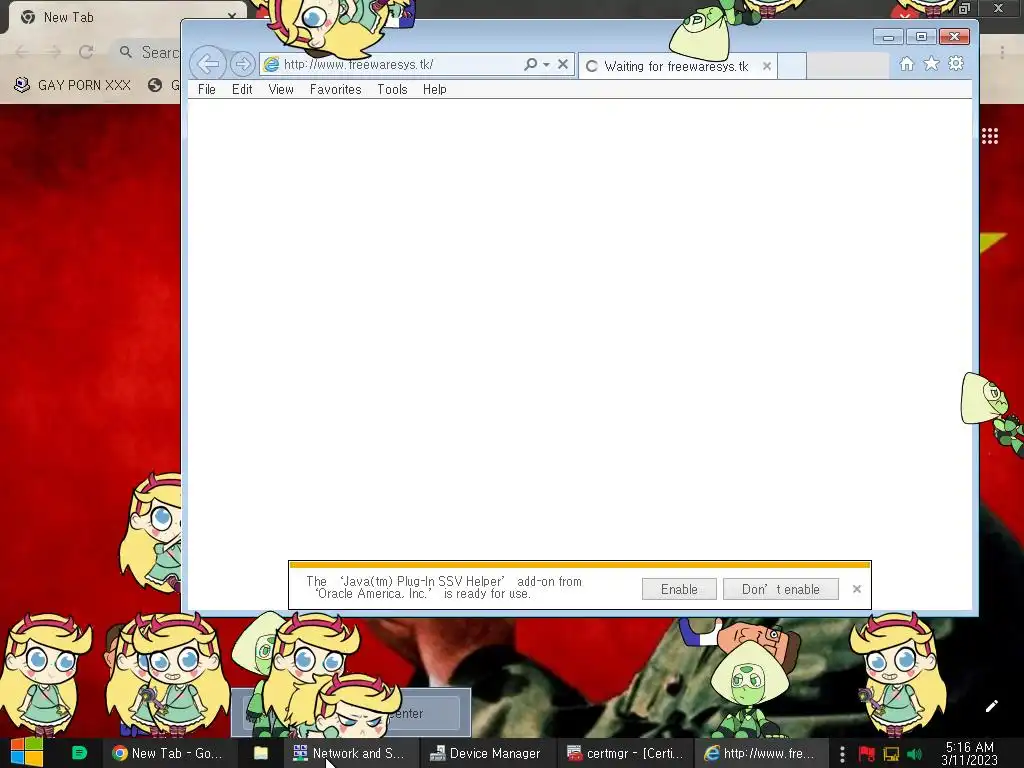Viewport: 1024px width, 768px height.
Task: Switch to Device Manager taskbar item
Action: (x=486, y=753)
